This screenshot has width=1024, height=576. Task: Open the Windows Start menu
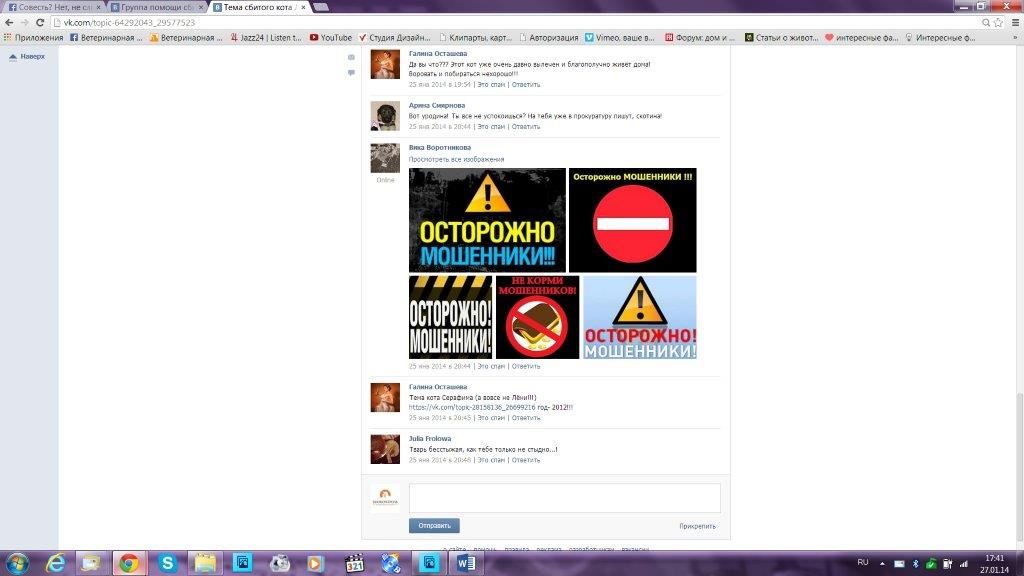tap(17, 563)
